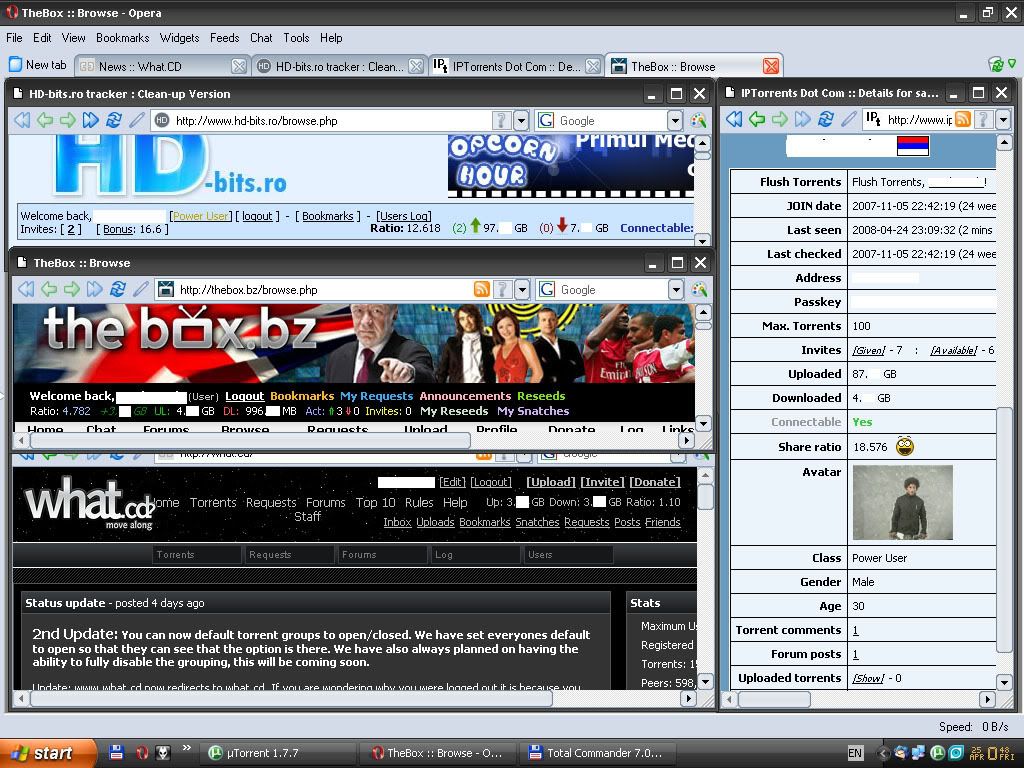Viewport: 1024px width, 768px height.
Task: Click the question-mark icon in TheBox address bar
Action: [502, 289]
